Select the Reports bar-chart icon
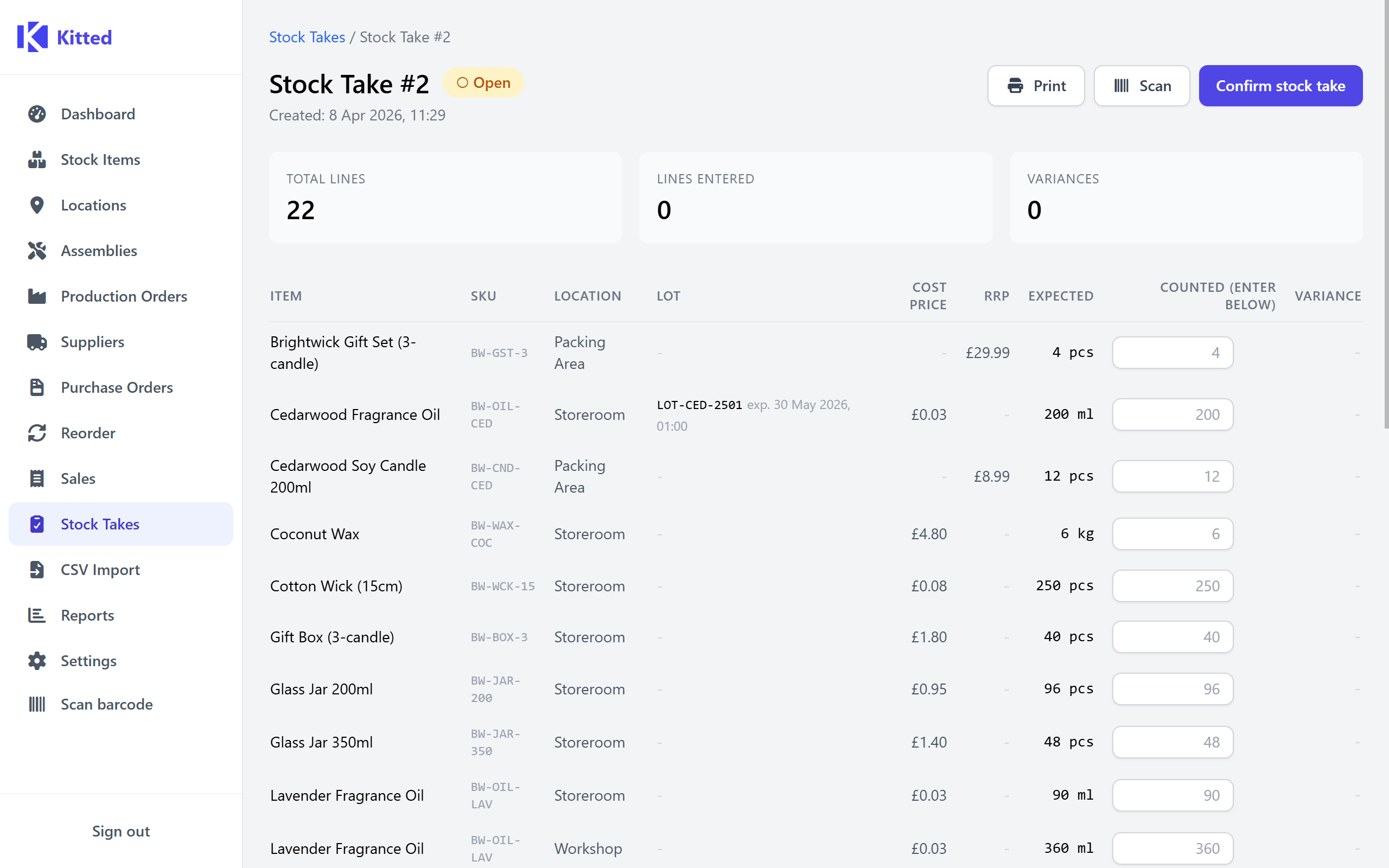 pos(37,615)
